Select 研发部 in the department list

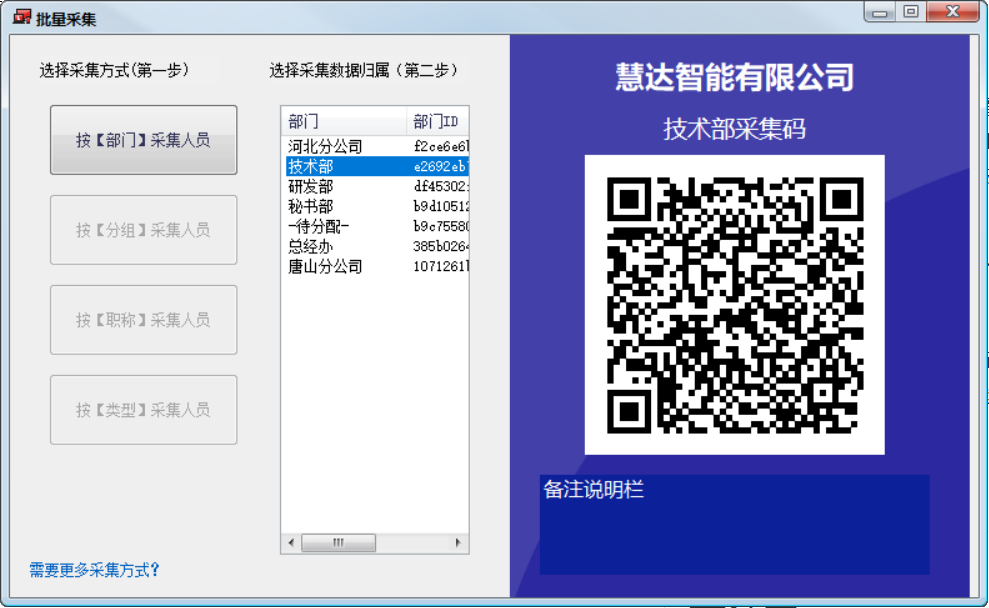click(x=311, y=187)
